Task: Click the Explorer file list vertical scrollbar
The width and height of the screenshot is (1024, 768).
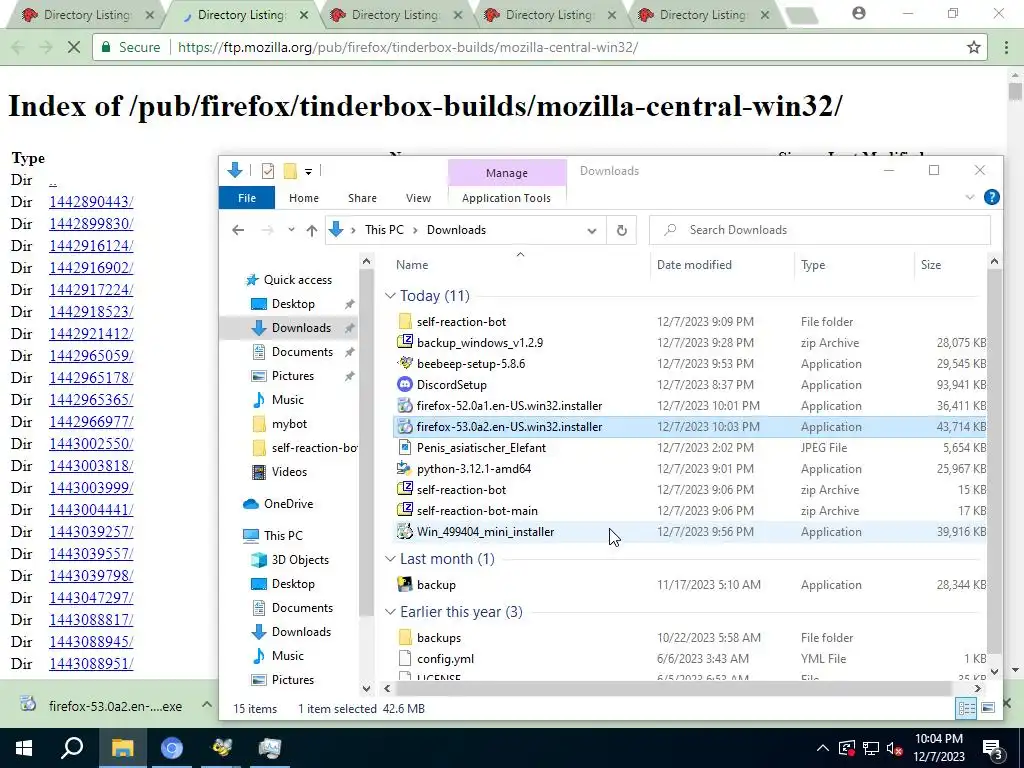Action: pos(994,460)
